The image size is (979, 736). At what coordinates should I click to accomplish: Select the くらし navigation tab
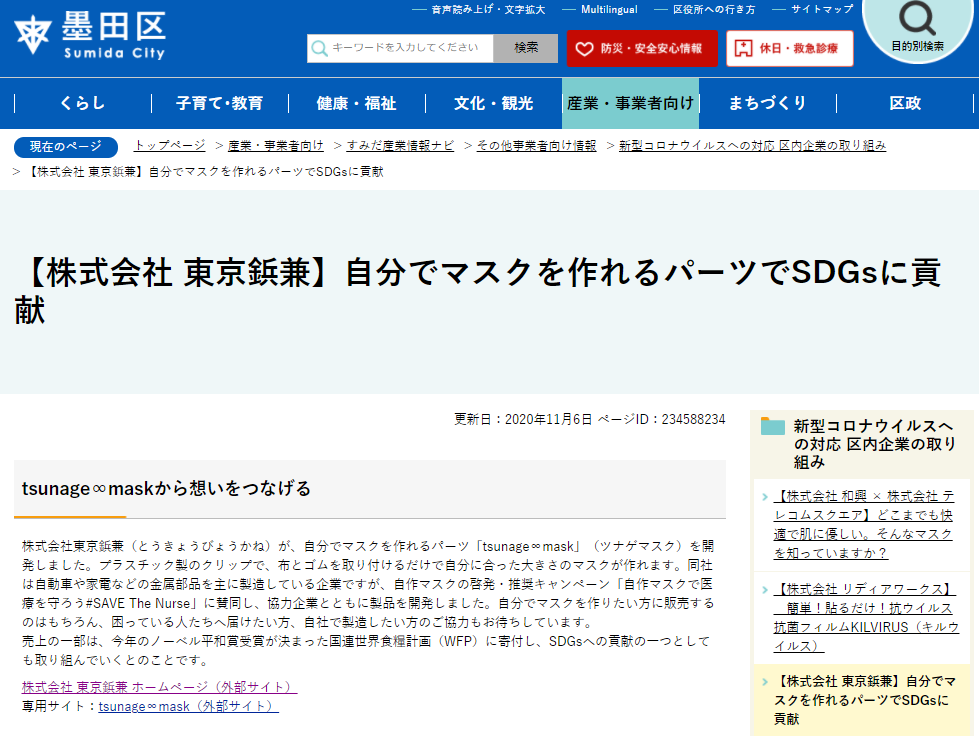(82, 103)
